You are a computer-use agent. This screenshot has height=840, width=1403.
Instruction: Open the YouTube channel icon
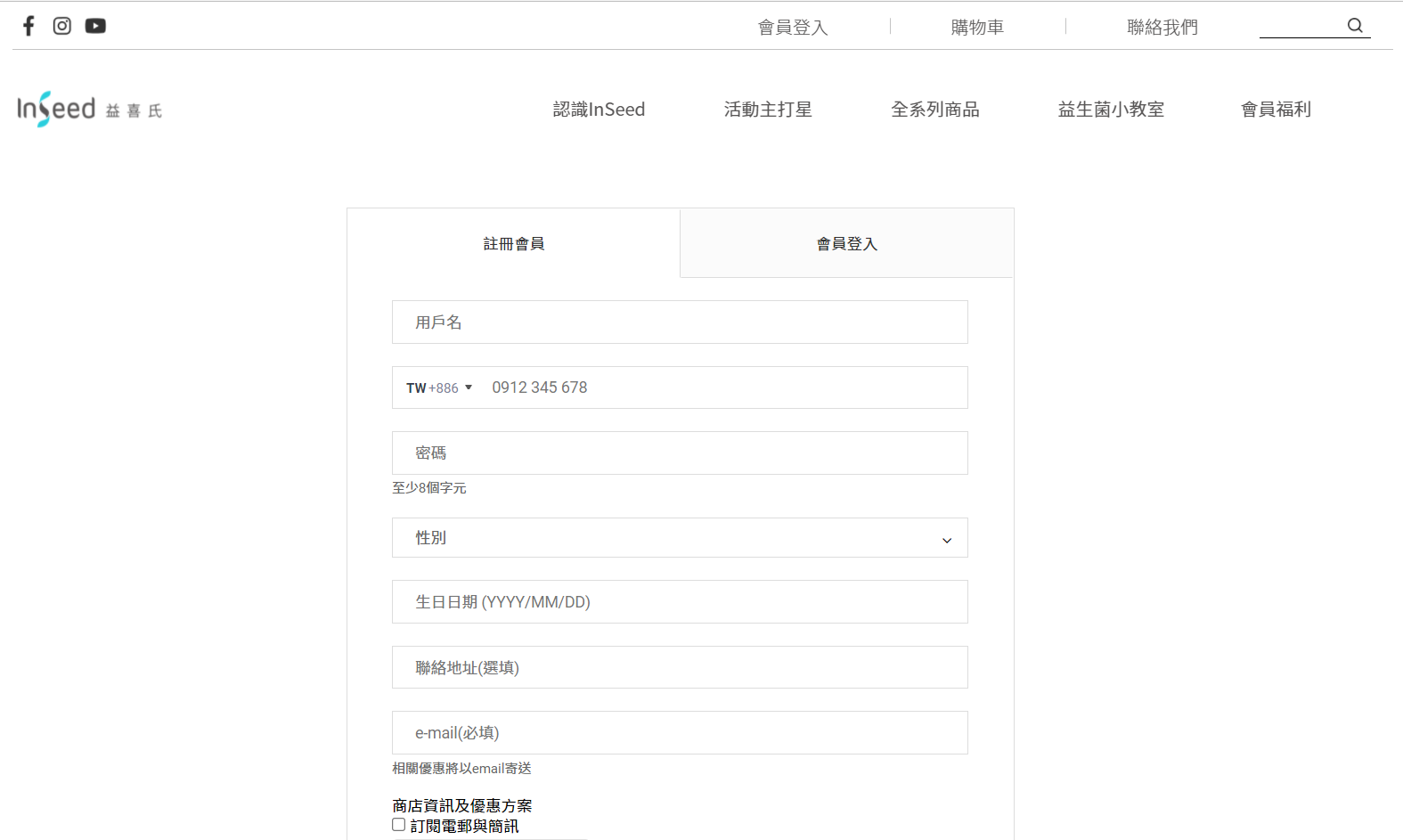[95, 26]
